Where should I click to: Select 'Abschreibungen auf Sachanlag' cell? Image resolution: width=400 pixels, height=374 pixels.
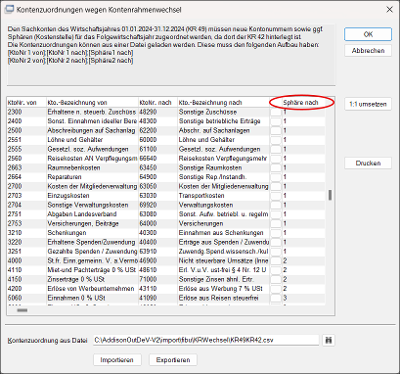(91, 130)
